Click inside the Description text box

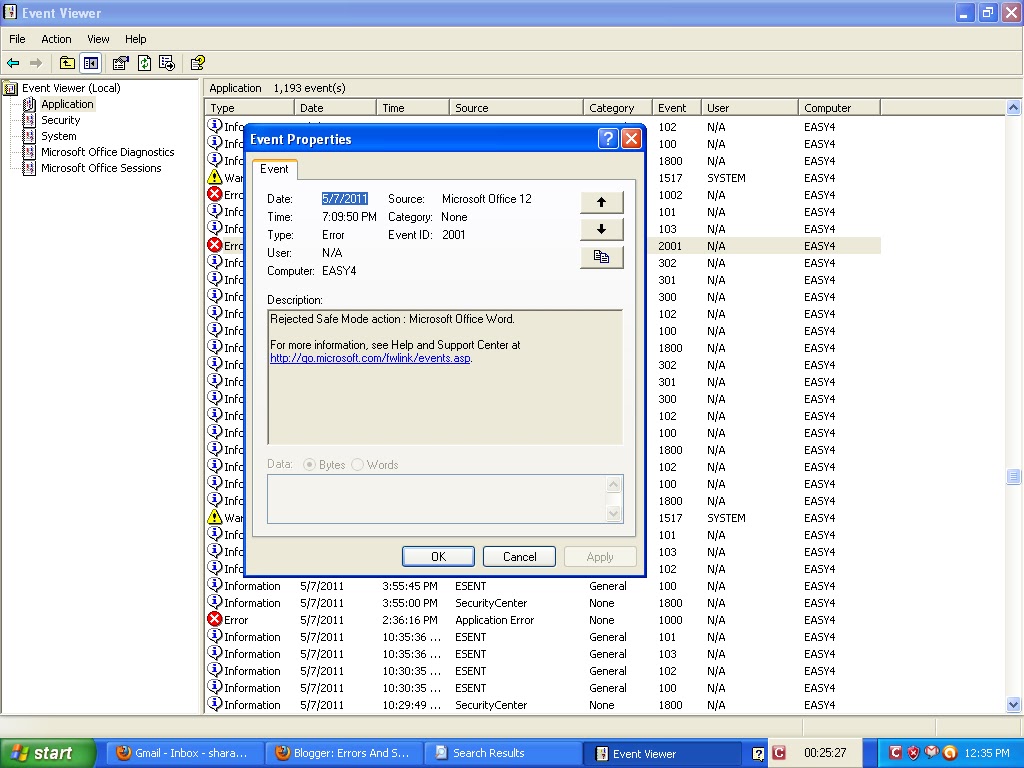[x=445, y=377]
